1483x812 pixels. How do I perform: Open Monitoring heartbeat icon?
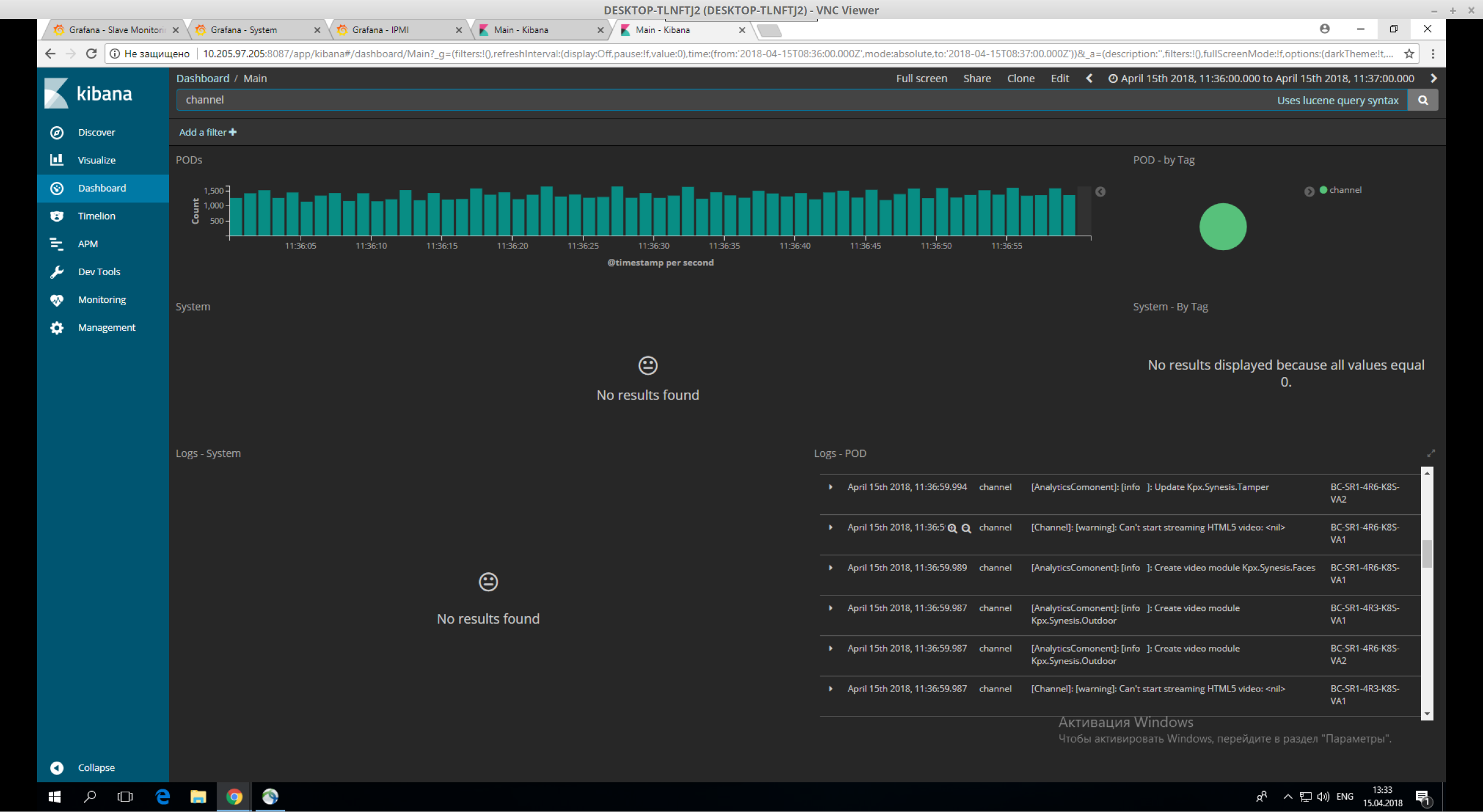[57, 299]
